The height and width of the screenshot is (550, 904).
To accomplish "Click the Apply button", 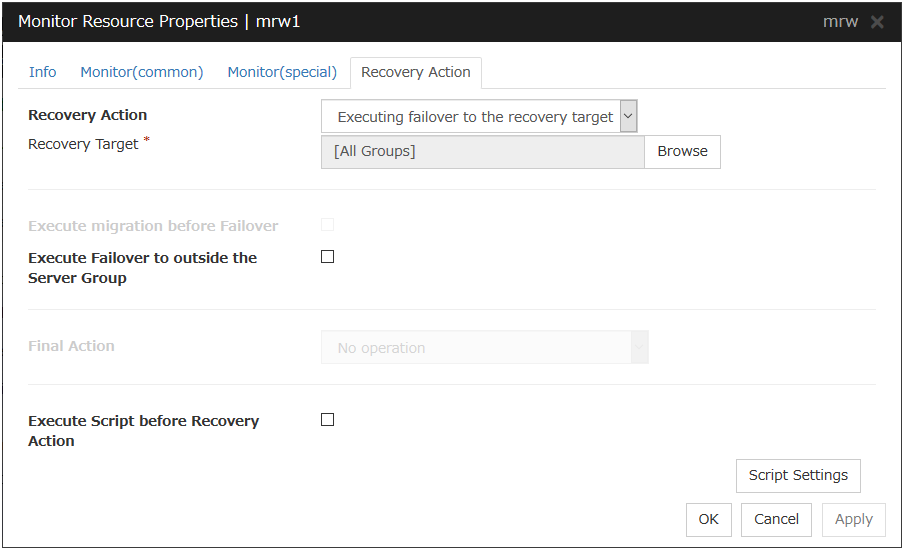I will tap(853, 519).
